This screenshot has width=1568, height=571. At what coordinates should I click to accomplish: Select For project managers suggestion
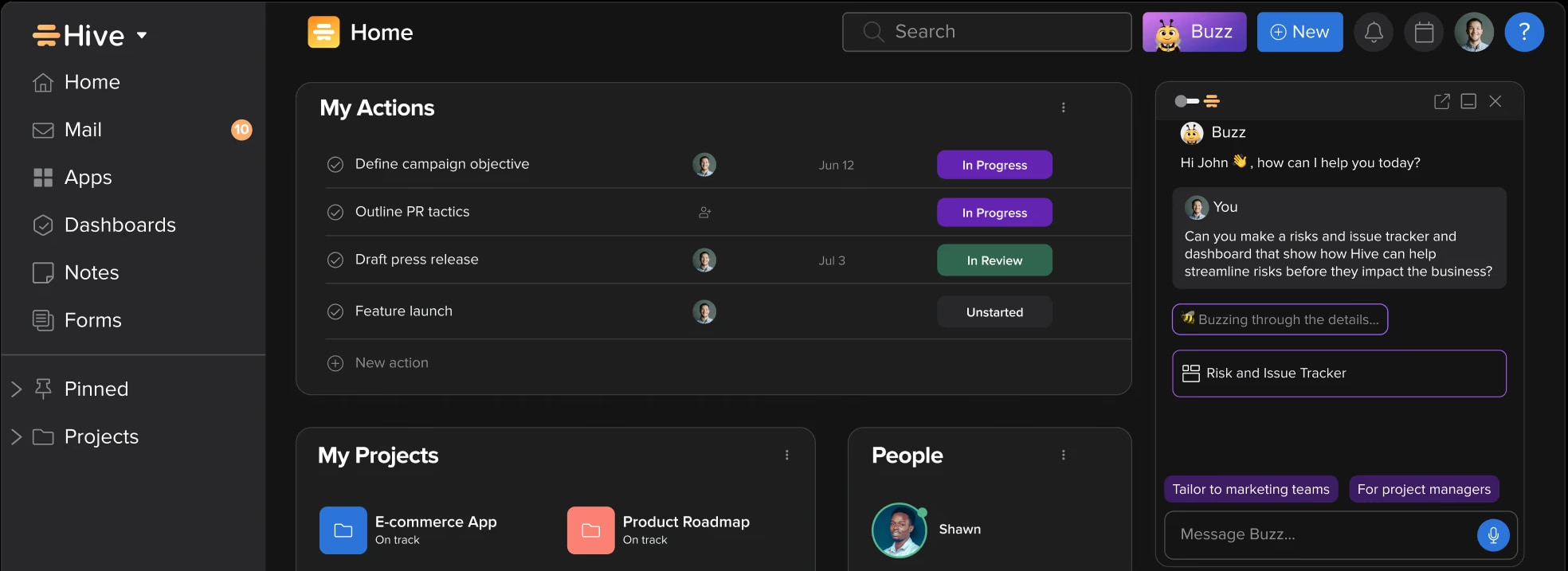[x=1424, y=489]
